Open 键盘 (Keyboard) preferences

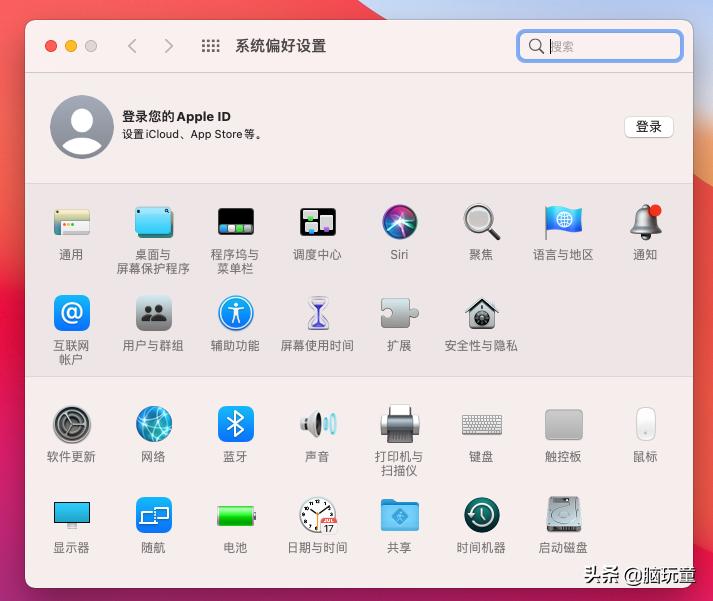coord(482,425)
